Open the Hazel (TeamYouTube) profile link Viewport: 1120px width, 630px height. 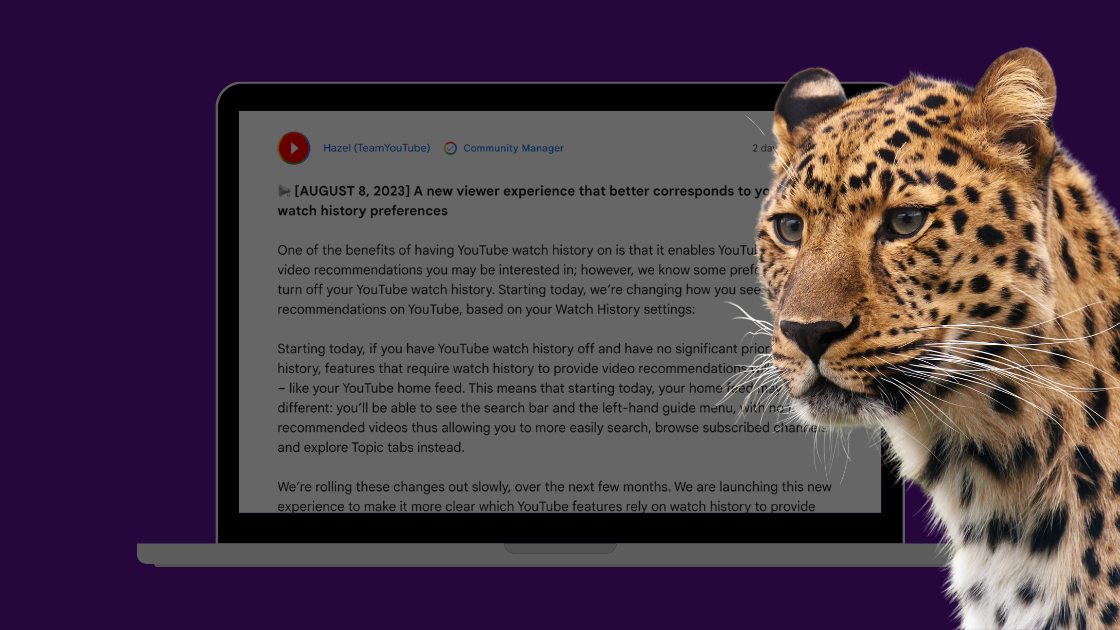click(376, 148)
